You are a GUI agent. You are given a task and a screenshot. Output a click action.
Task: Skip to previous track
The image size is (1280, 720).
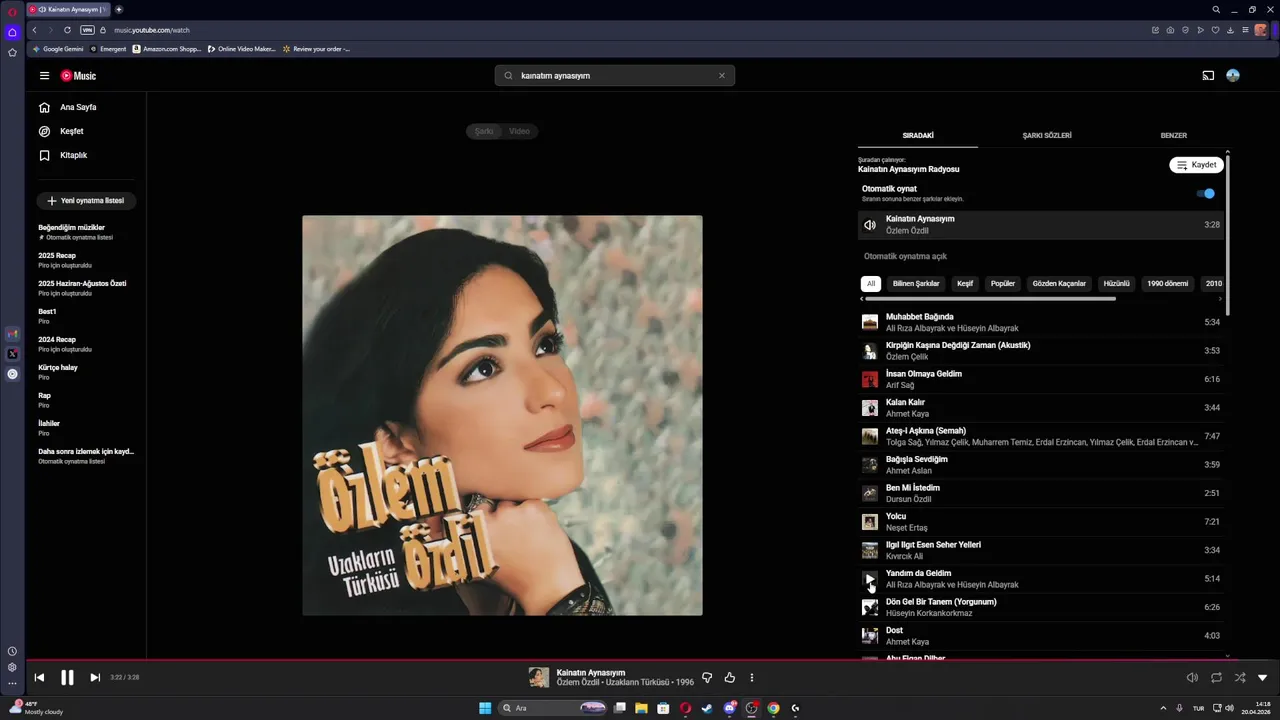[39, 677]
